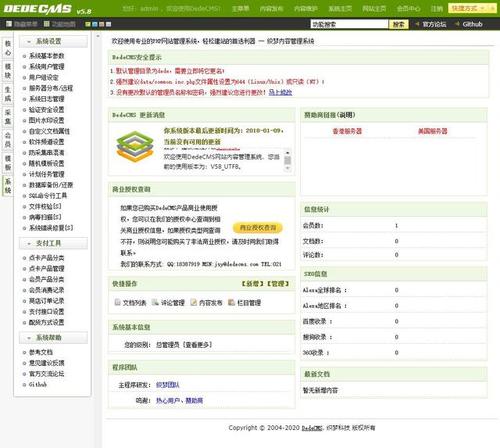Click 【管理】 in the 快捷操作 header
This screenshot has height=448, width=500.
tap(278, 284)
